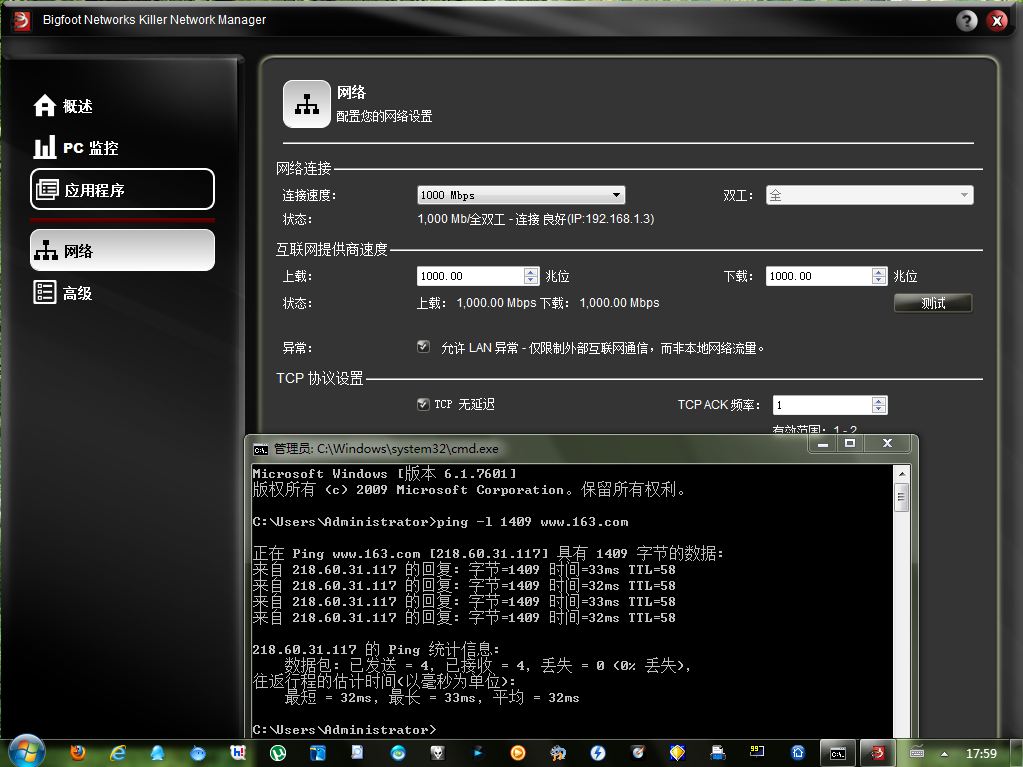Image resolution: width=1023 pixels, height=767 pixels.
Task: Click the 平均 = 32ms result text
Action: (x=536, y=698)
